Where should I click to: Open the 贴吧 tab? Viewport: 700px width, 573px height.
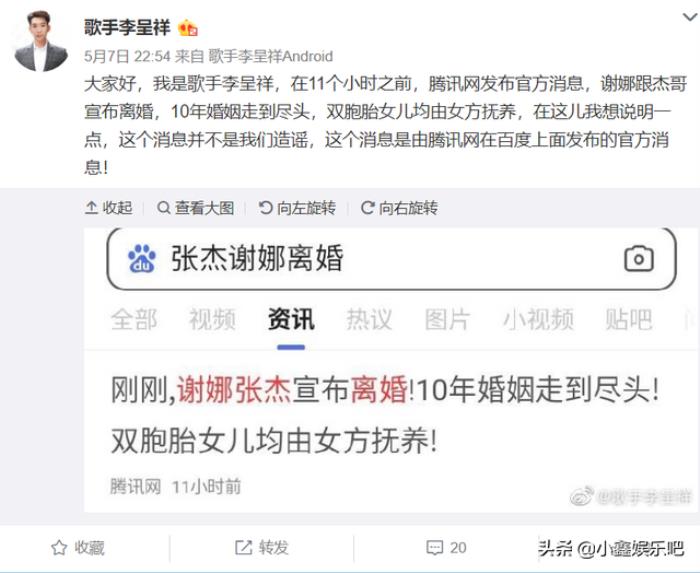pos(629,320)
